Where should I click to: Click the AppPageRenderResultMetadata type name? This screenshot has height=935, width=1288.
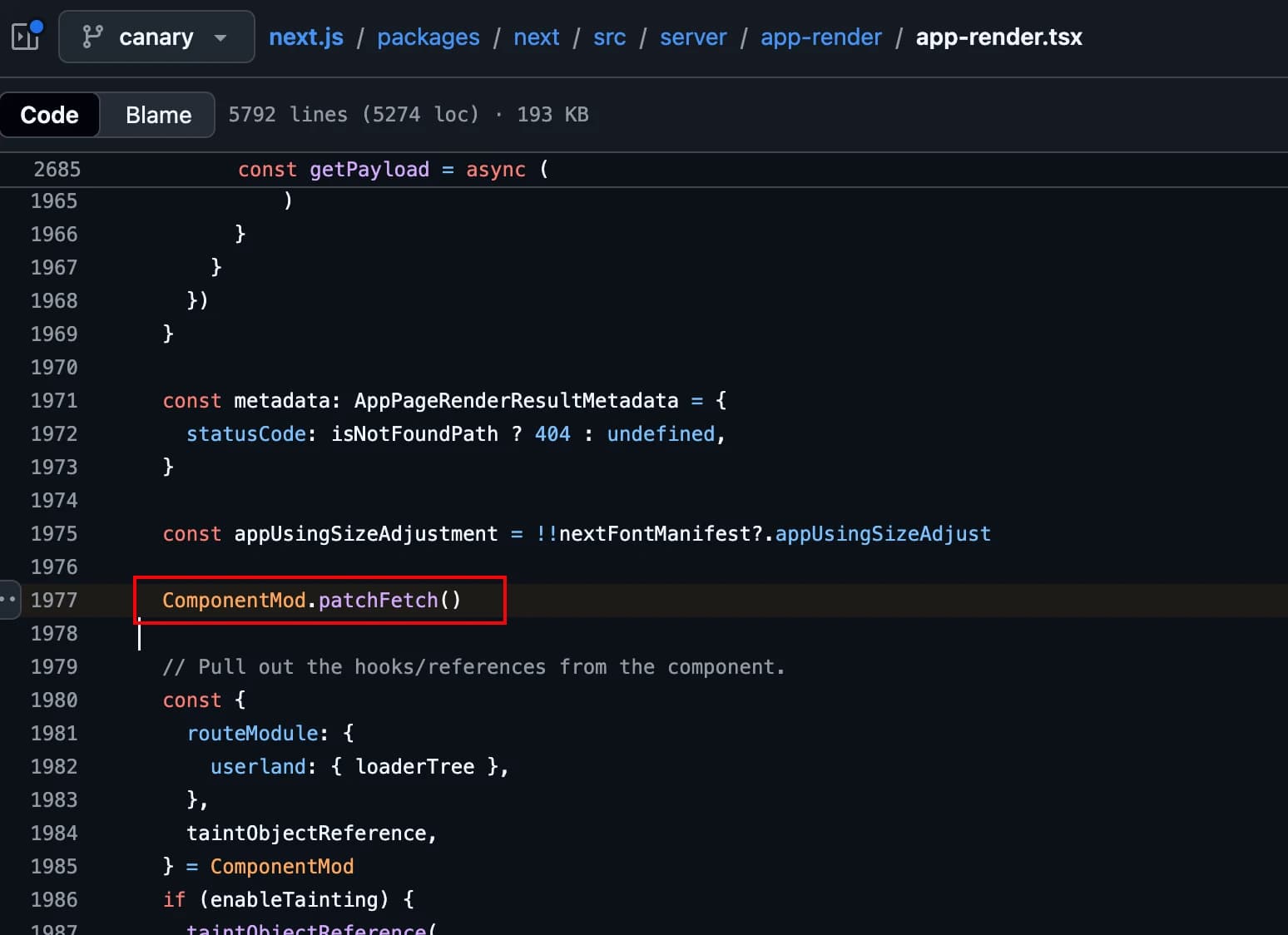pos(516,400)
